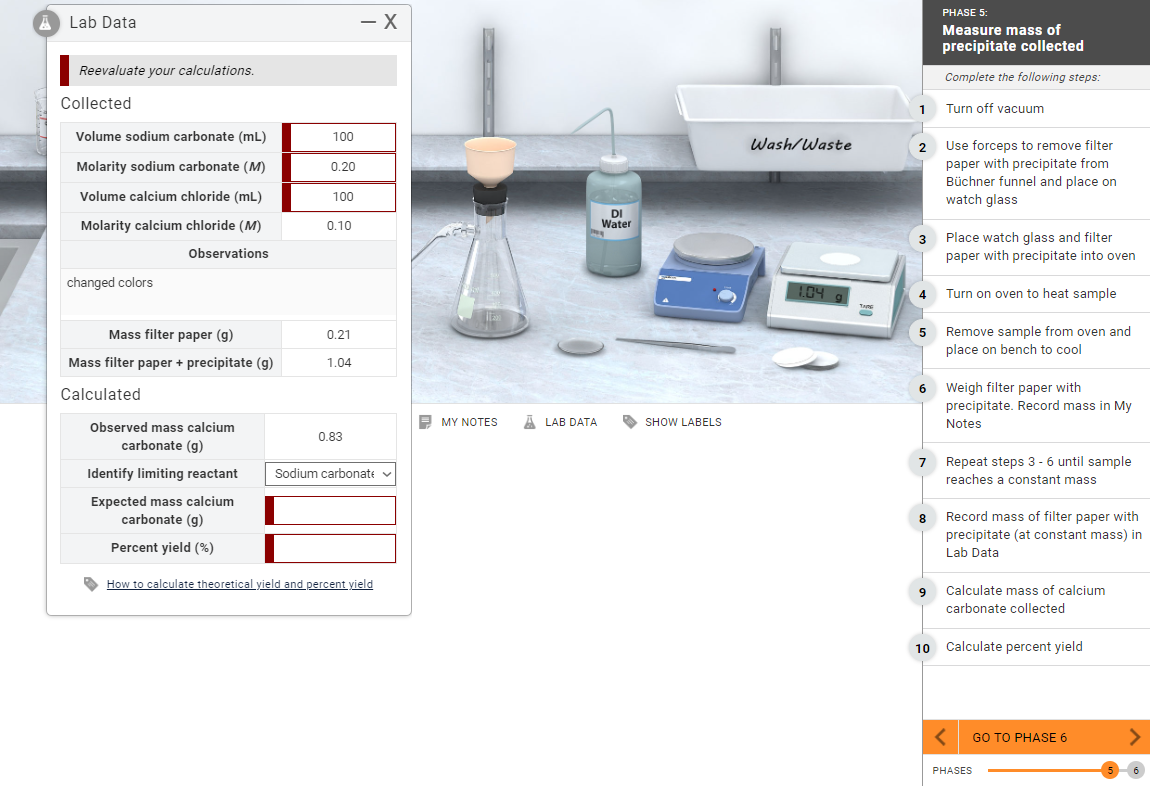Open Identify limiting reactant dropdown
Screen dimensions: 1150x804
[331, 474]
